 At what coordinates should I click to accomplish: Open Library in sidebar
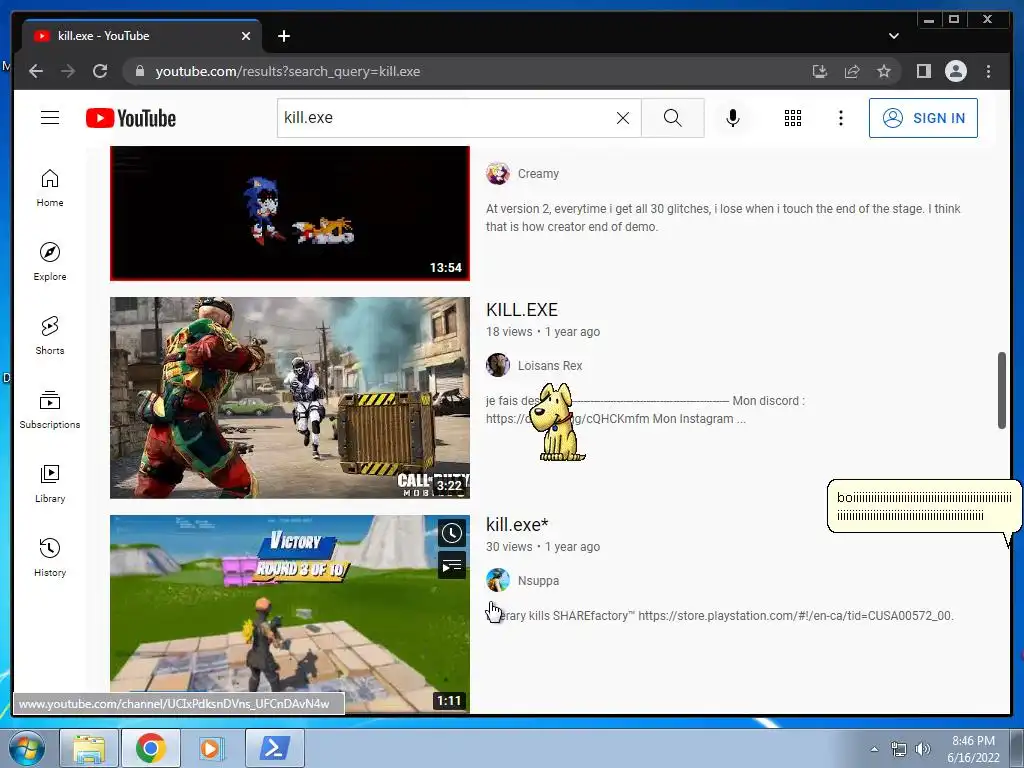(50, 483)
